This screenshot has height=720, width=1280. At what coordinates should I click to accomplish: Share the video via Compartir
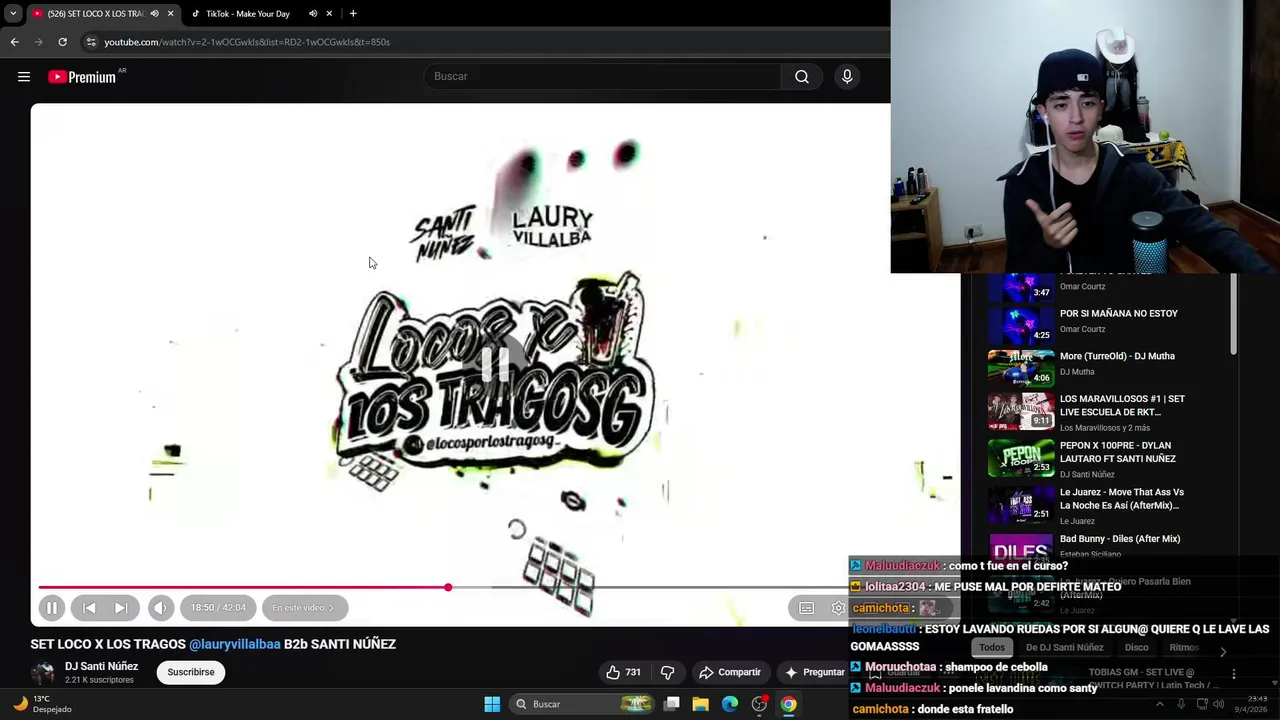point(730,672)
